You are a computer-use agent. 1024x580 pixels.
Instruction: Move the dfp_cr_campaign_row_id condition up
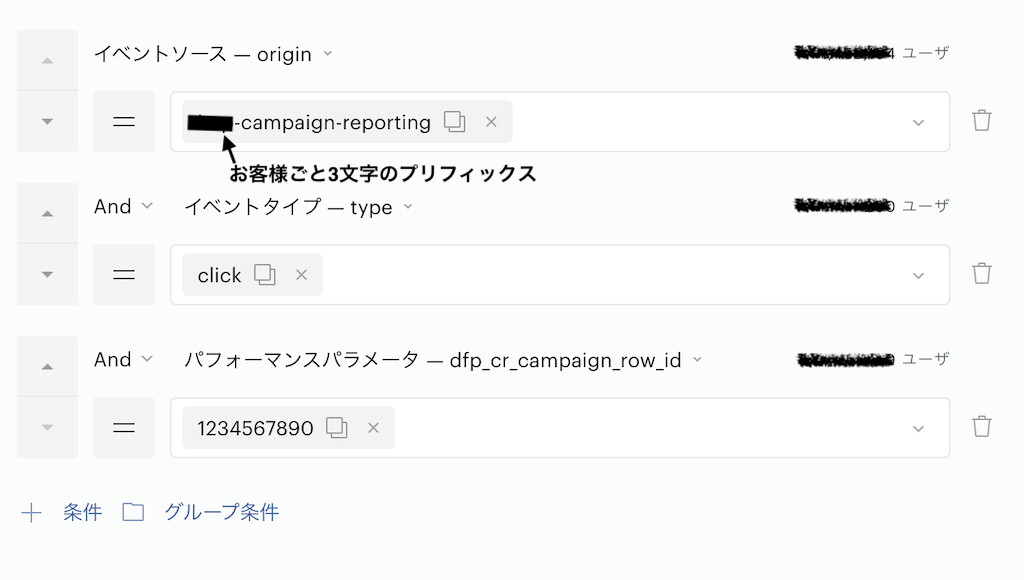(x=47, y=366)
